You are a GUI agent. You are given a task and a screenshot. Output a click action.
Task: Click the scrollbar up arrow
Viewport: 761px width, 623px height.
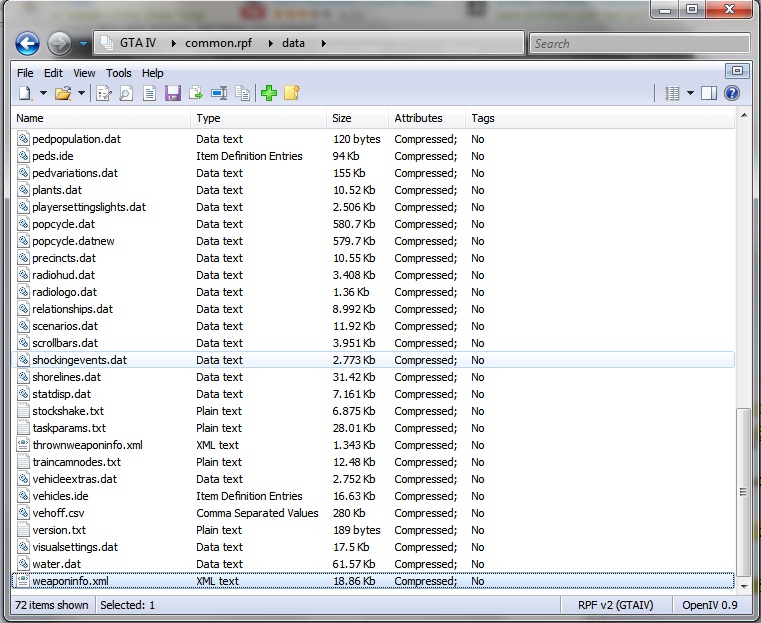[x=744, y=116]
